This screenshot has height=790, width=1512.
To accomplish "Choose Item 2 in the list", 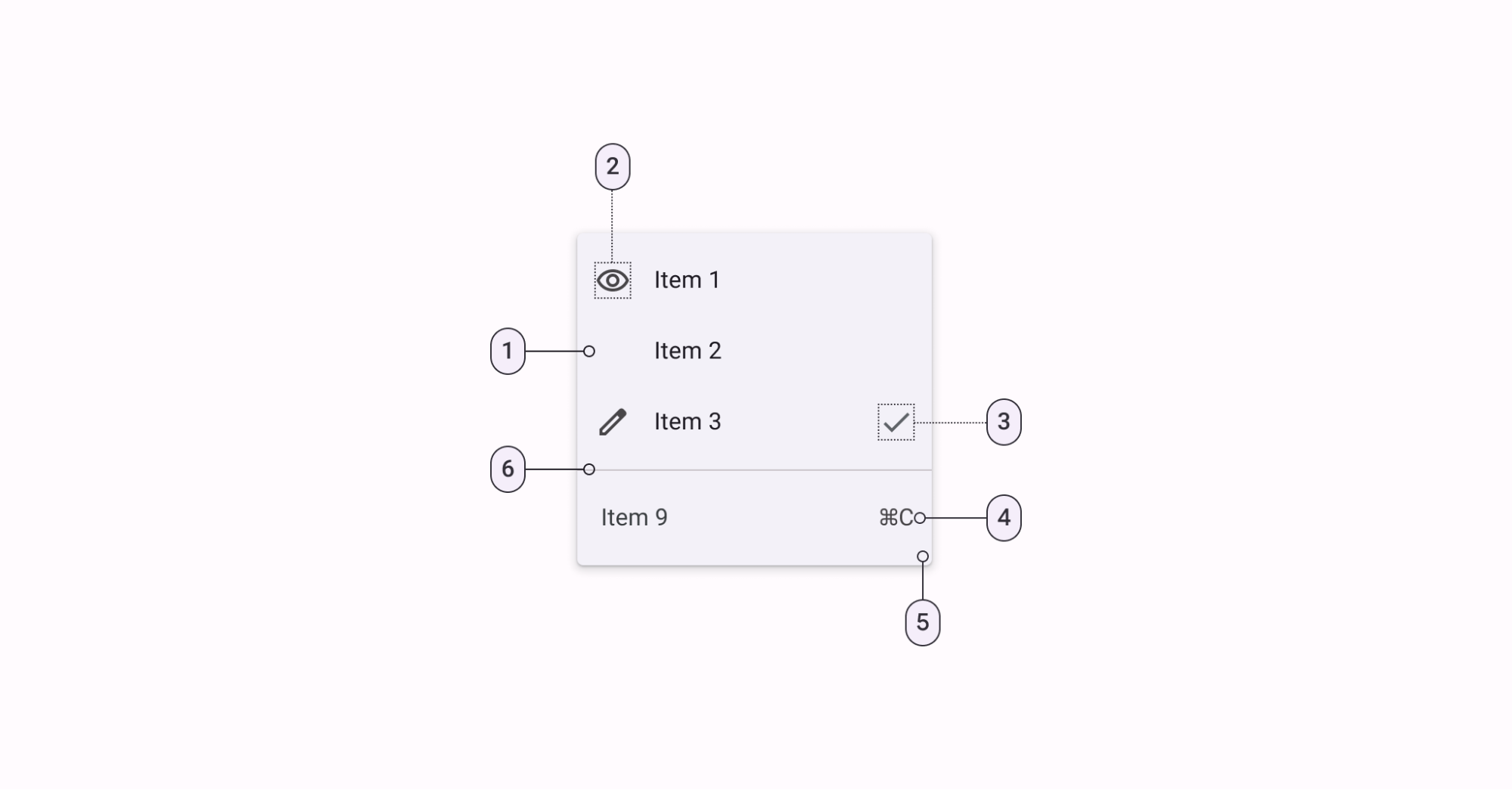I will click(x=687, y=350).
